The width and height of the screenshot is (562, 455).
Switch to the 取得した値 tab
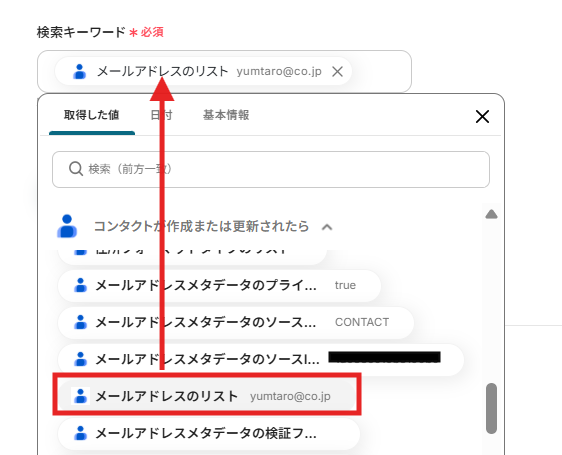pos(92,115)
